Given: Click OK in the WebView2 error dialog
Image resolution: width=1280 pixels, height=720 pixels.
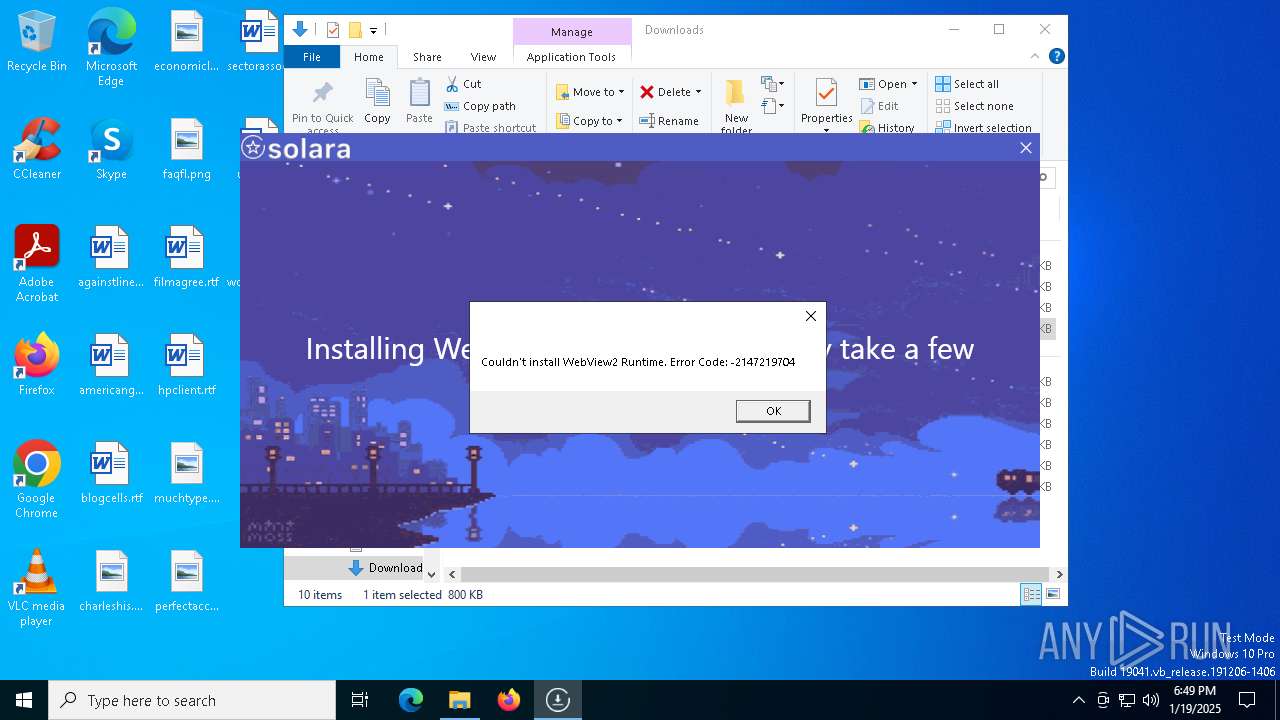Looking at the screenshot, I should (x=773, y=411).
